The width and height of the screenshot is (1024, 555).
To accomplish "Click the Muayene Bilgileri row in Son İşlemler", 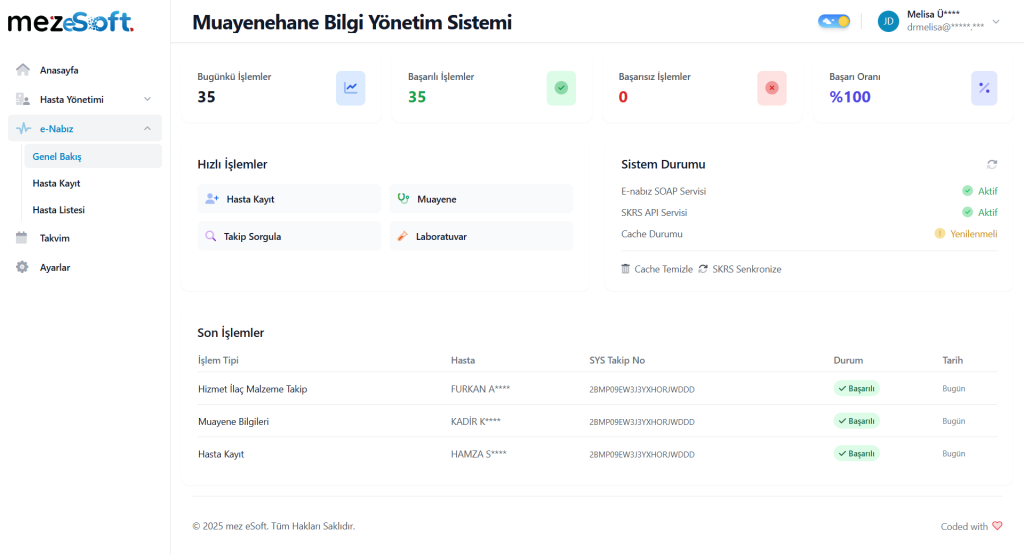I will point(234,421).
